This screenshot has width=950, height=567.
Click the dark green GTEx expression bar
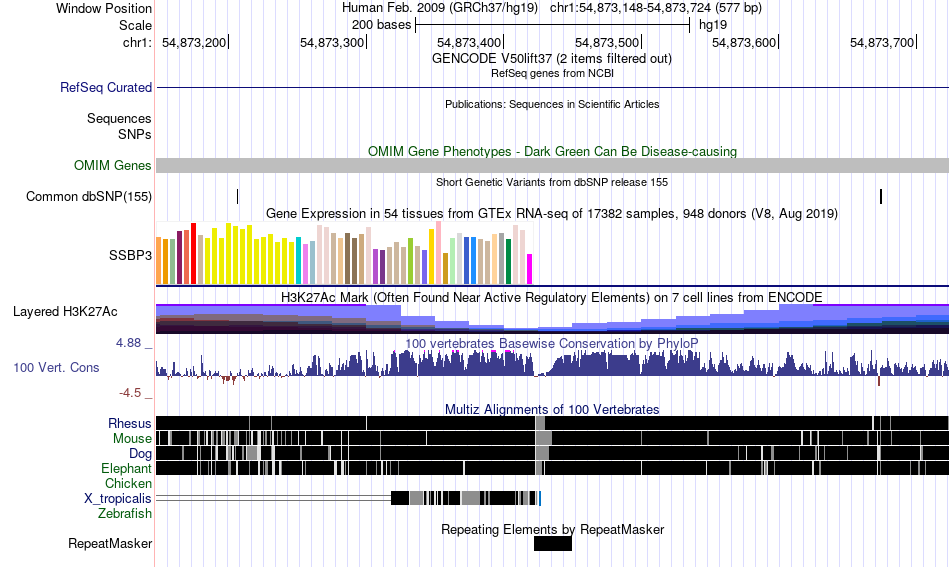pyautogui.click(x=508, y=262)
